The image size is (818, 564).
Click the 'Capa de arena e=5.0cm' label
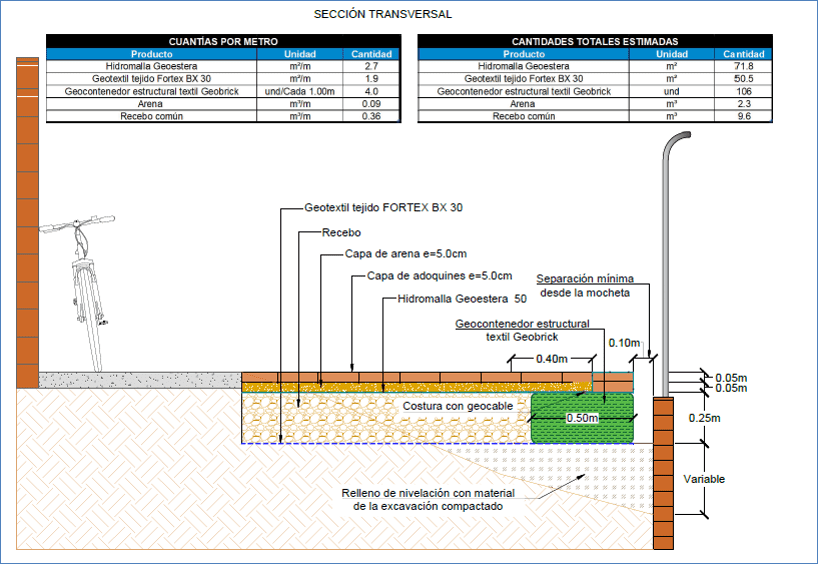click(405, 254)
